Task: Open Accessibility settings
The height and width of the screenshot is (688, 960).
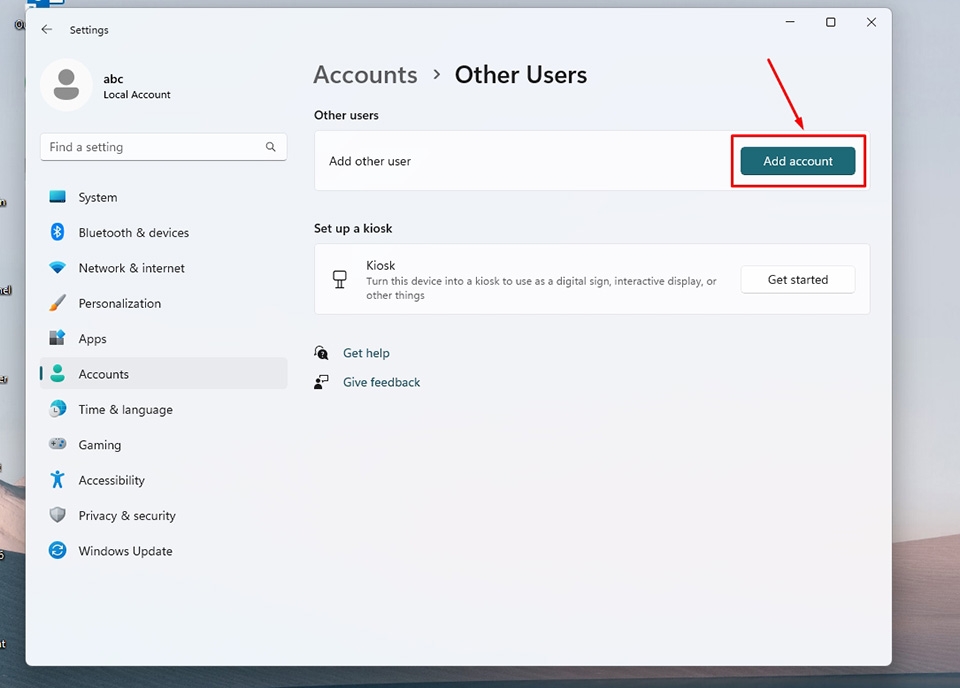Action: (x=163, y=480)
